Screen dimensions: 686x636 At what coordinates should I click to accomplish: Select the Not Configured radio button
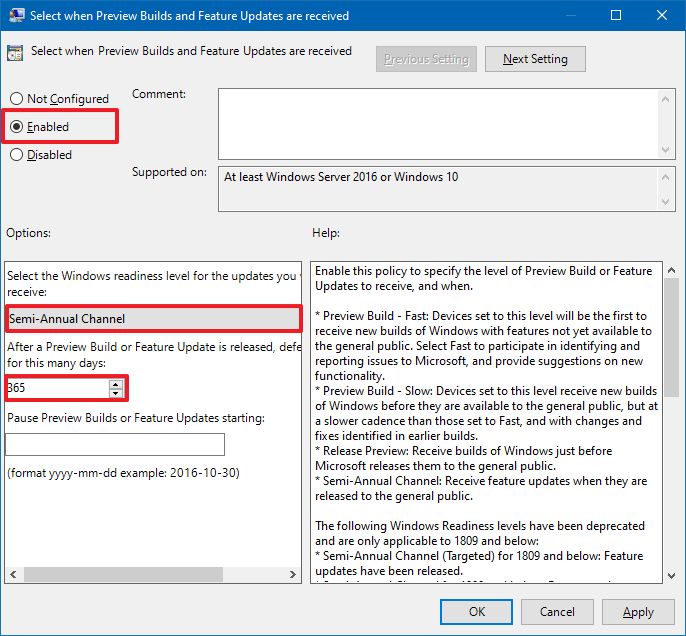(59, 99)
